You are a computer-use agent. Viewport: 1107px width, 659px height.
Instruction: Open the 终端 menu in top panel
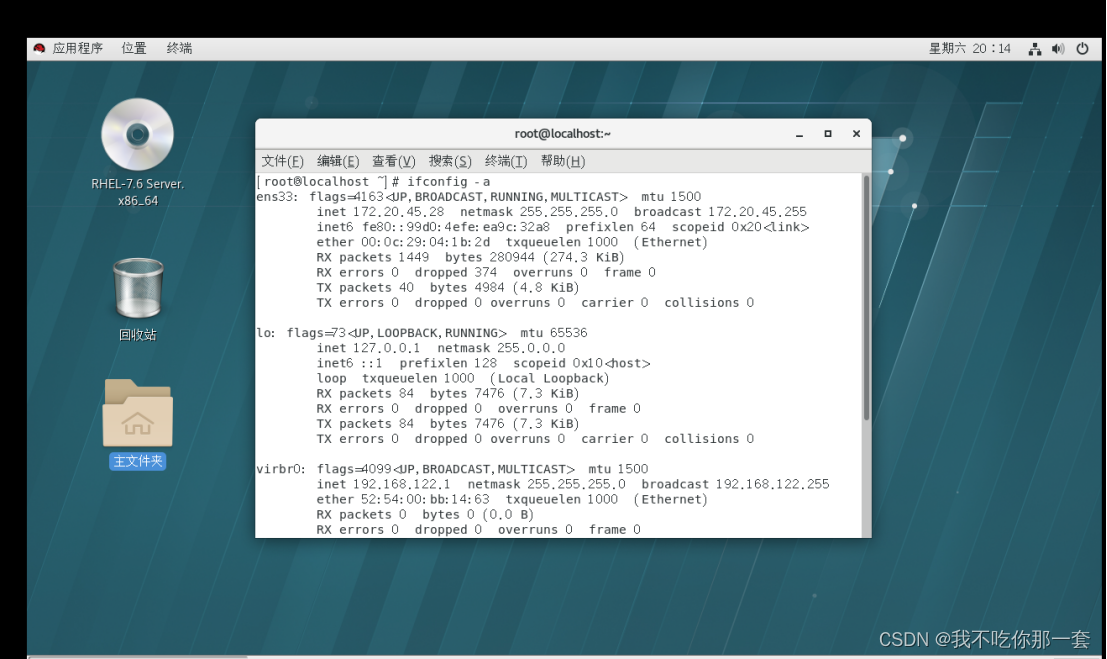coord(179,48)
